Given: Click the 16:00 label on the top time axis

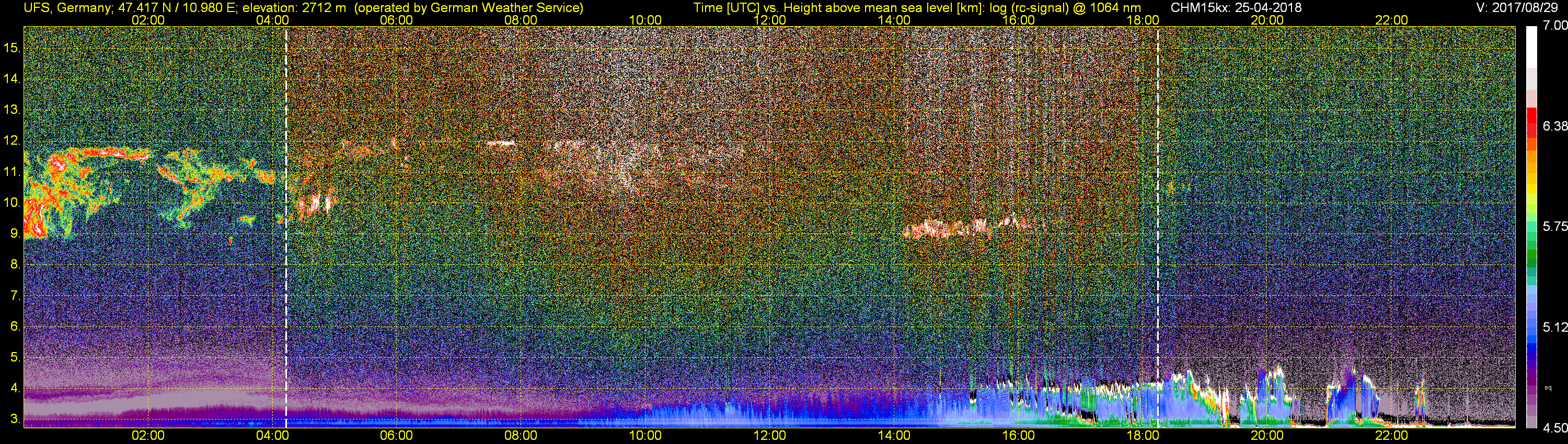Looking at the screenshot, I should [1018, 20].
